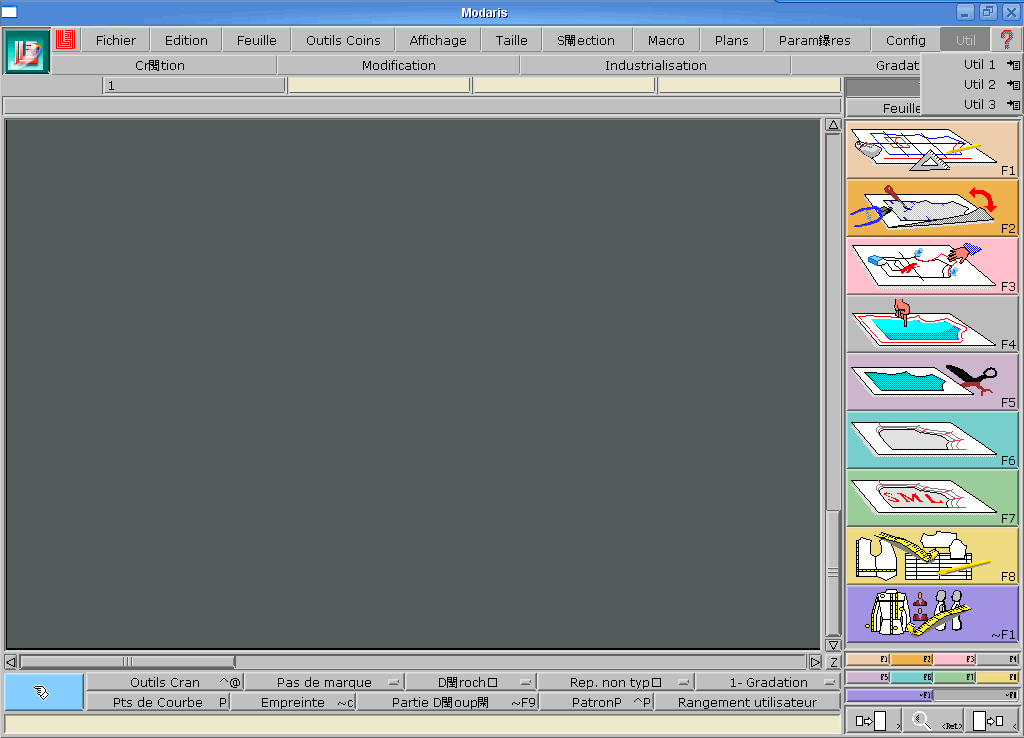
Task: Open the F7 SML size tools panel
Action: click(932, 498)
